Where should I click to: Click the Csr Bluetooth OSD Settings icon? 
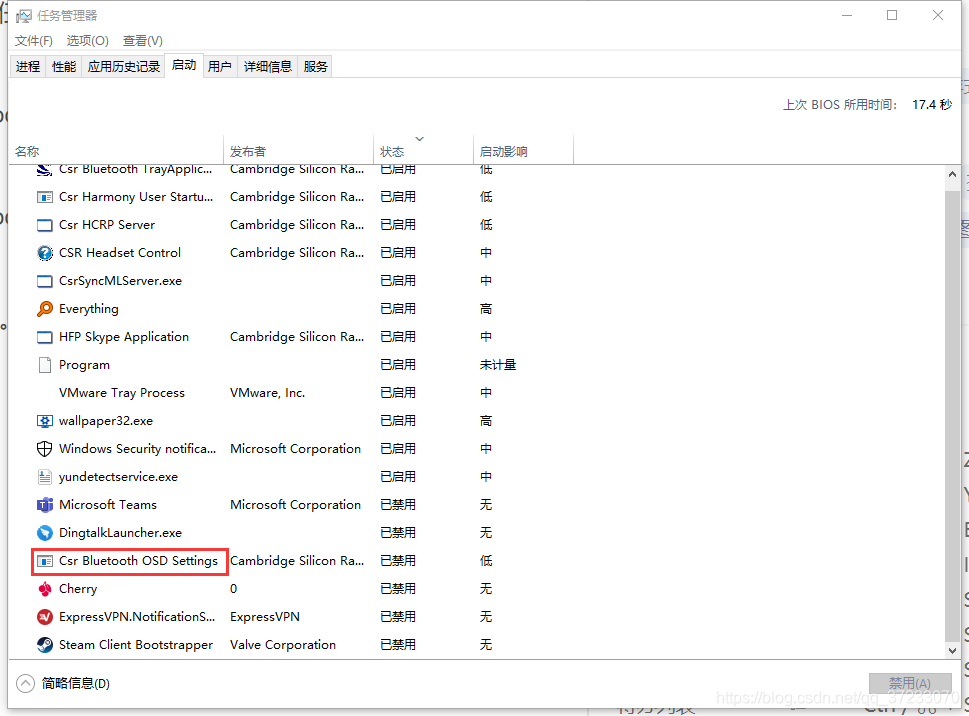pyautogui.click(x=44, y=561)
